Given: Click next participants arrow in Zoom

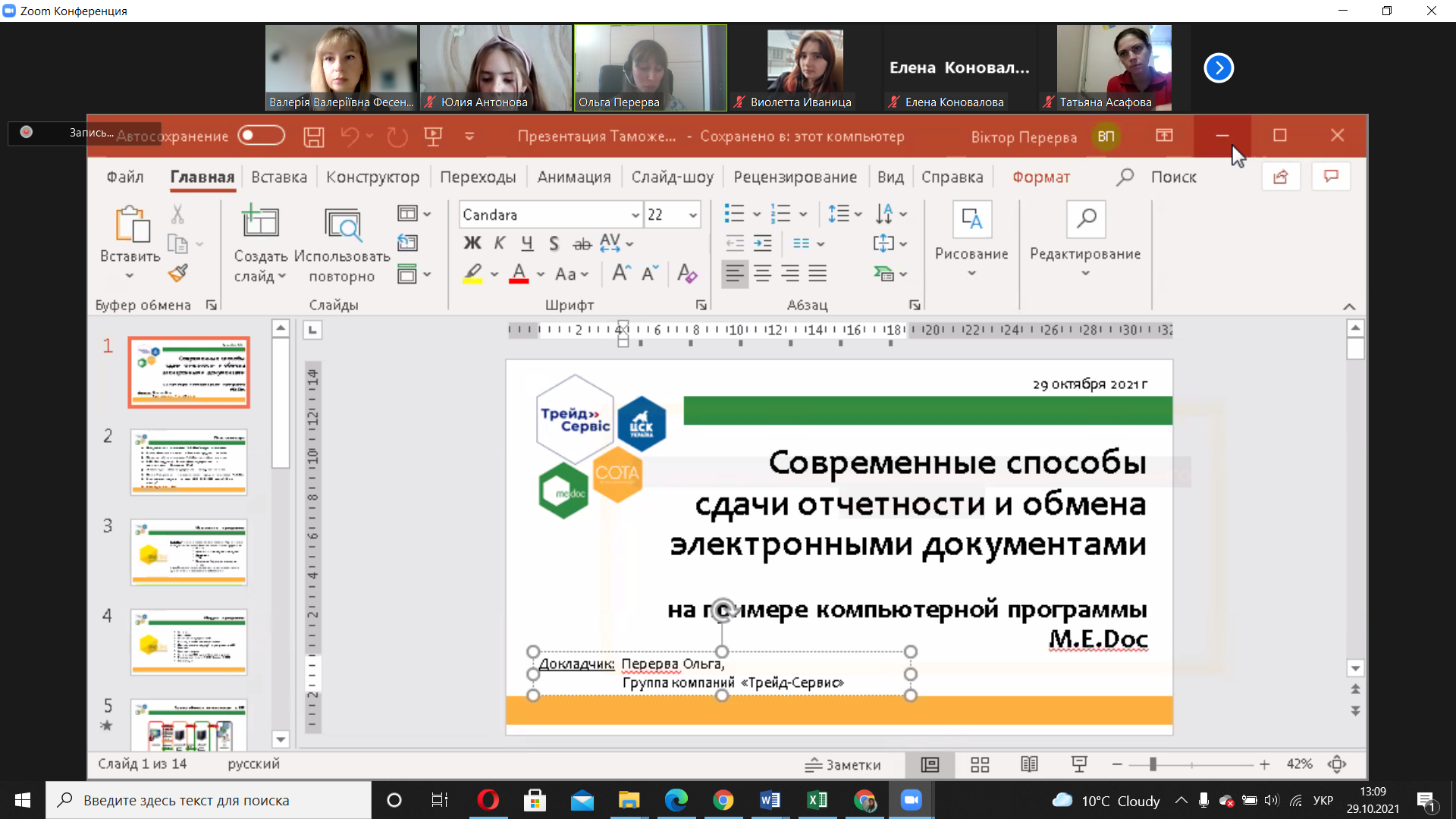Looking at the screenshot, I should tap(1219, 68).
